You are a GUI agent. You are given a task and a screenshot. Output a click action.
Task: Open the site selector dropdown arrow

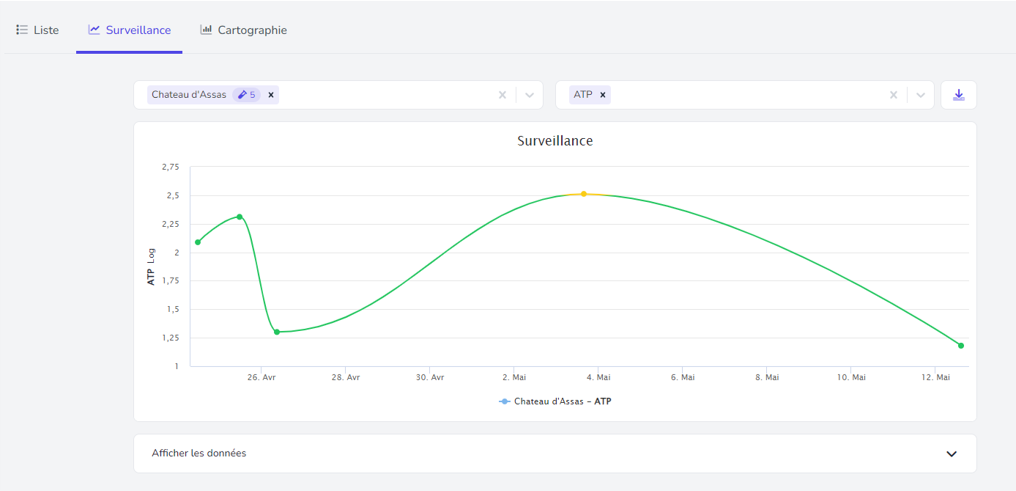click(529, 95)
